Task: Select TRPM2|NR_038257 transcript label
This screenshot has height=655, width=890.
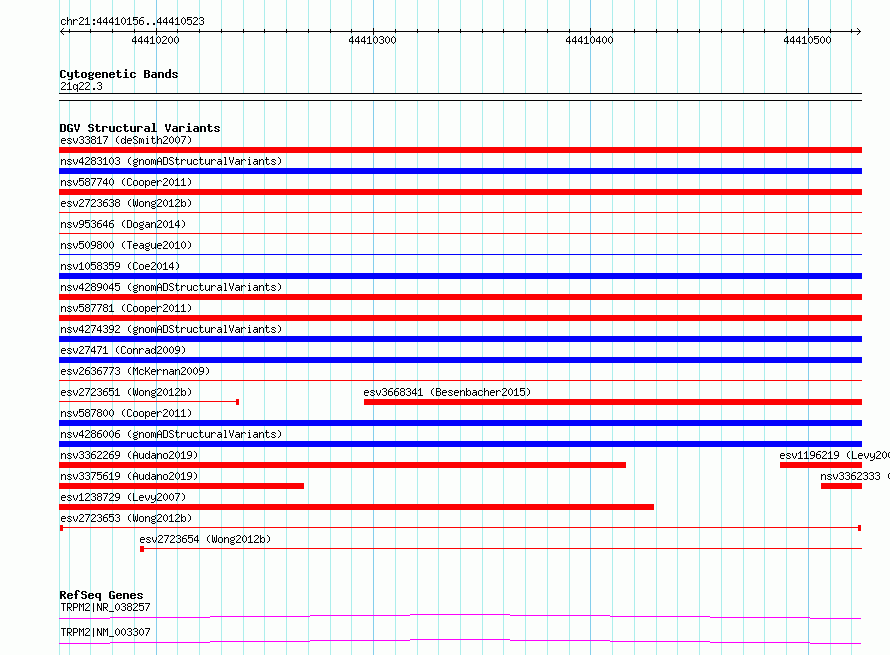Action: [x=105, y=607]
